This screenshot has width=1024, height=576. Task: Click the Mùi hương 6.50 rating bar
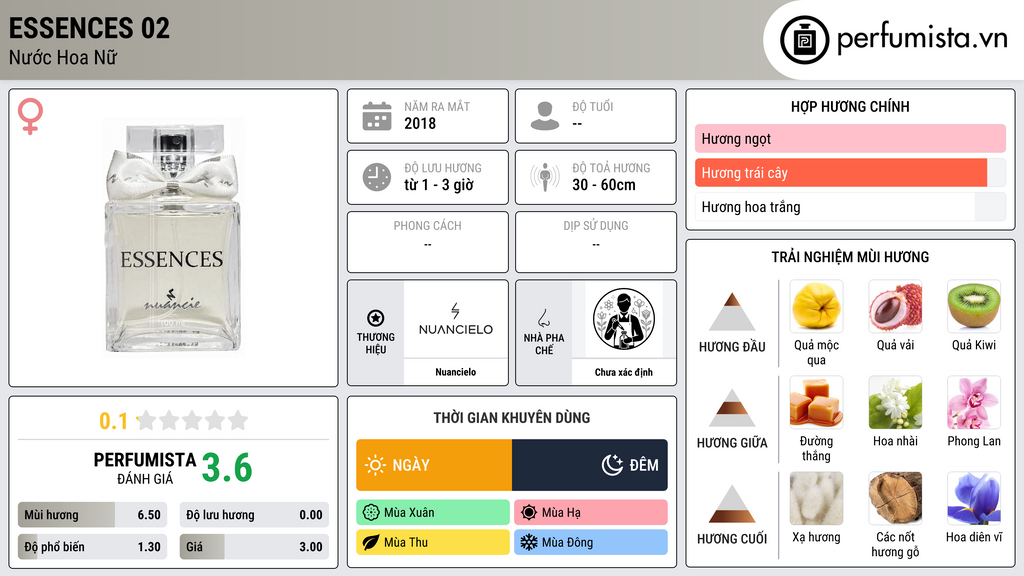click(92, 515)
